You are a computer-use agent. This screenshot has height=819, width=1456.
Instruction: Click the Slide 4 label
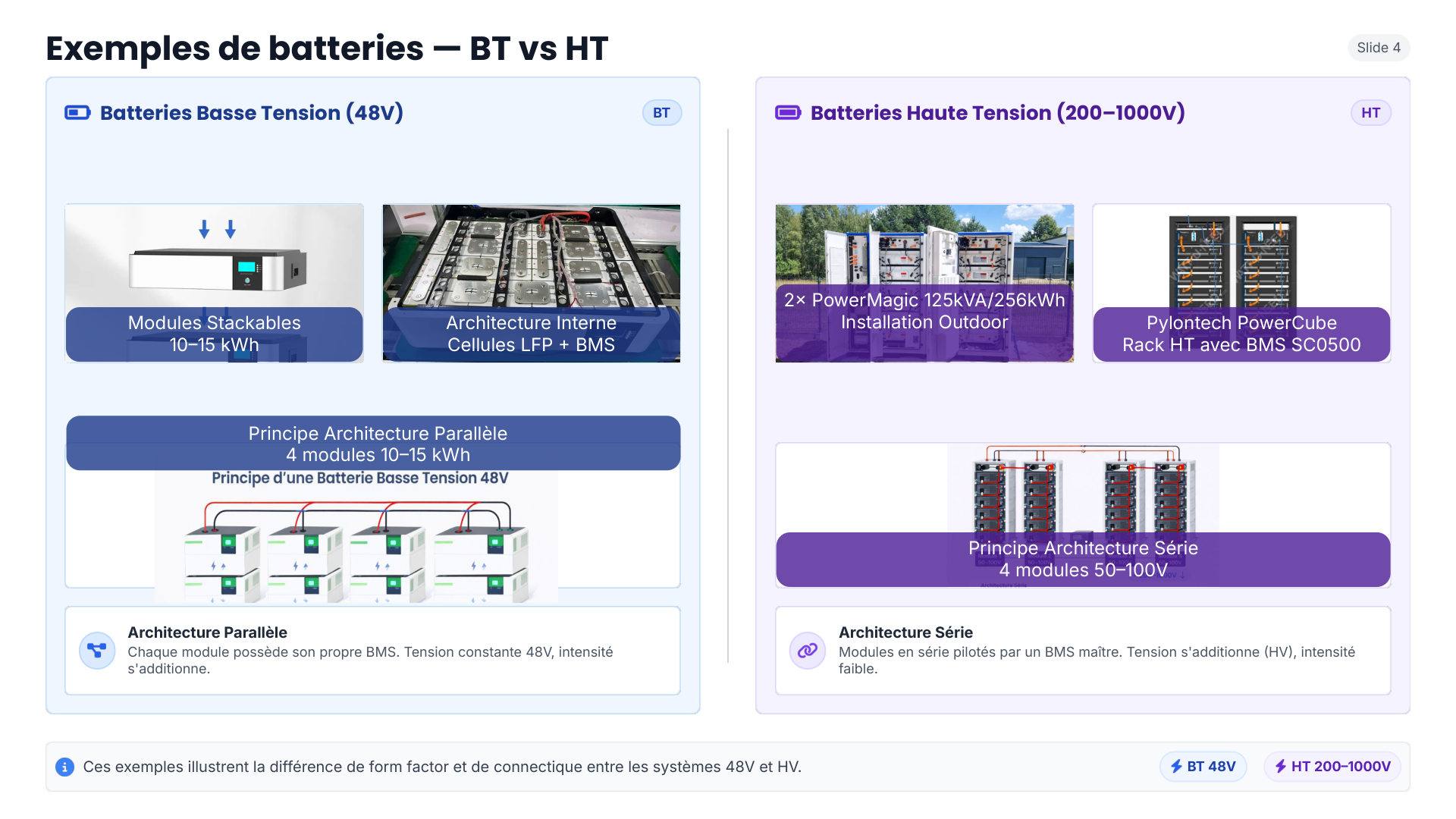[1378, 48]
